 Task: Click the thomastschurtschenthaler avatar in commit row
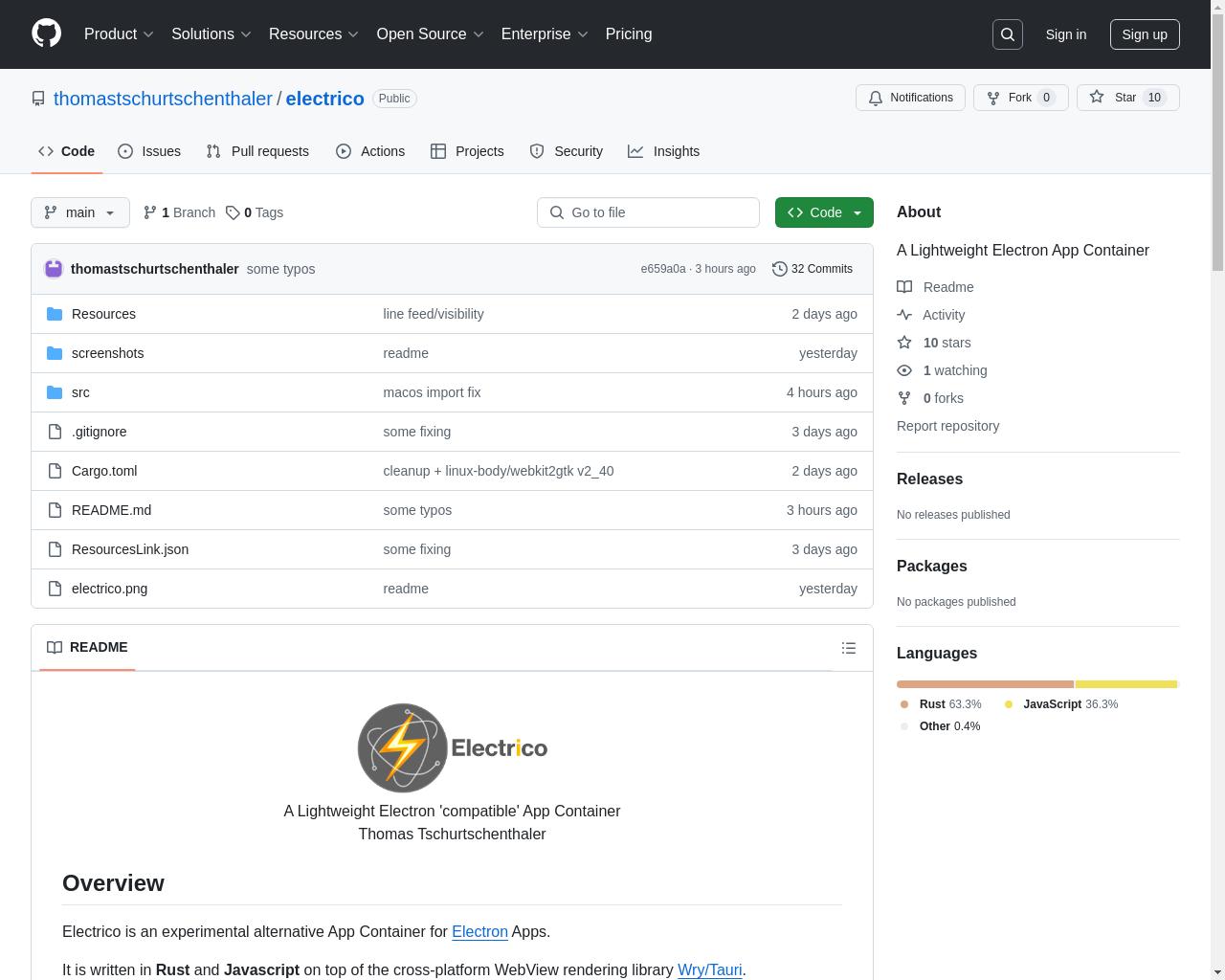point(54,269)
